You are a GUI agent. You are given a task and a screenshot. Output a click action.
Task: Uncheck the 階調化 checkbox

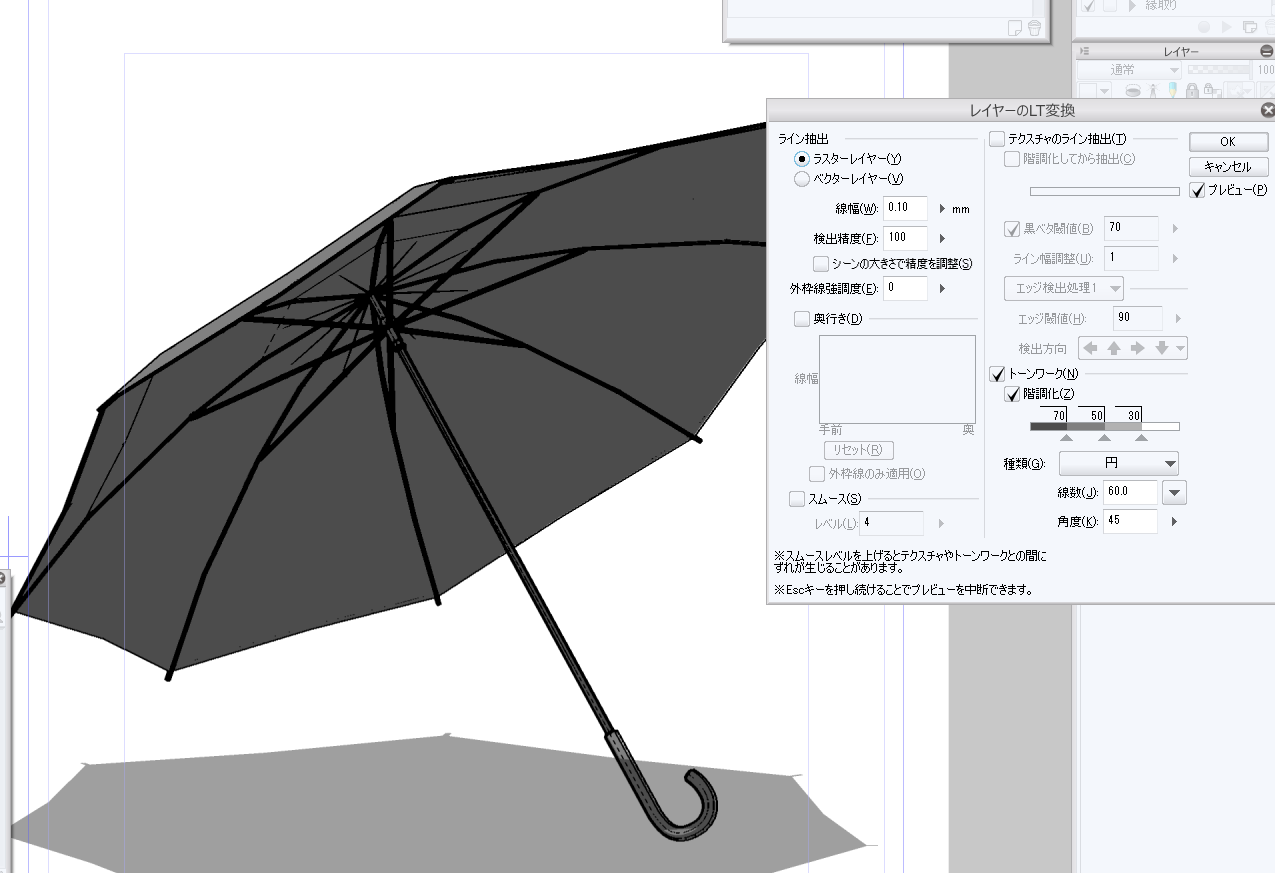click(x=1012, y=394)
